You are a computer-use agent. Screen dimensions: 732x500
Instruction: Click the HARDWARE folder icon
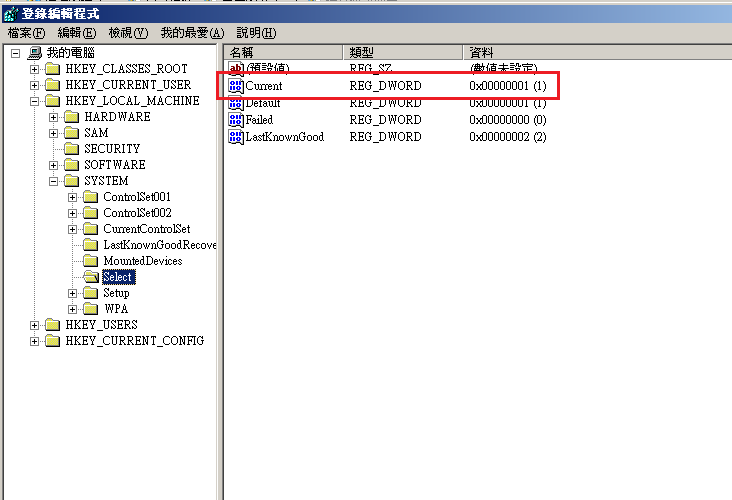(x=71, y=117)
